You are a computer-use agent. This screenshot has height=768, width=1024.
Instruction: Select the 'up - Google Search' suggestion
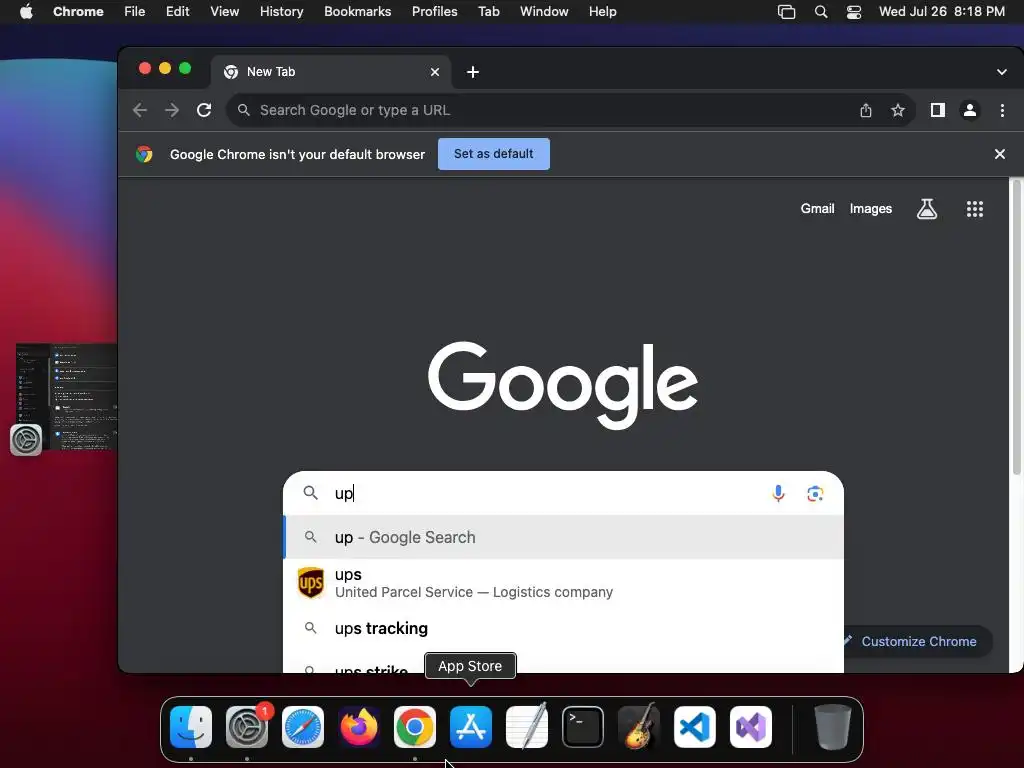[x=564, y=537]
